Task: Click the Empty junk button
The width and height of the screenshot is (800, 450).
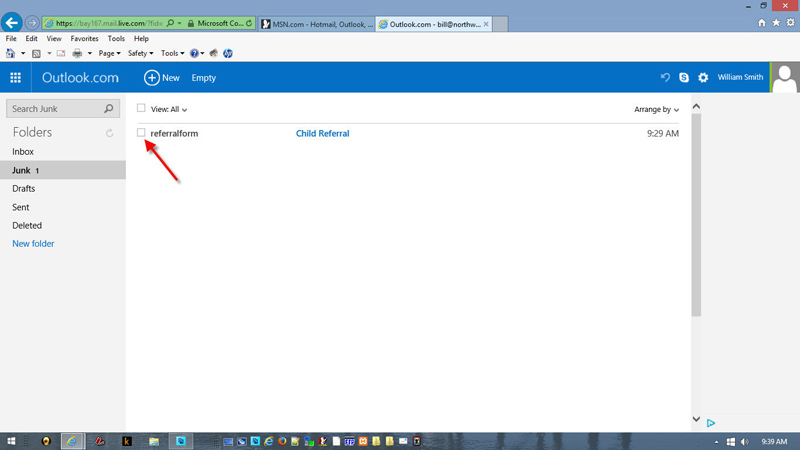Action: [x=204, y=78]
